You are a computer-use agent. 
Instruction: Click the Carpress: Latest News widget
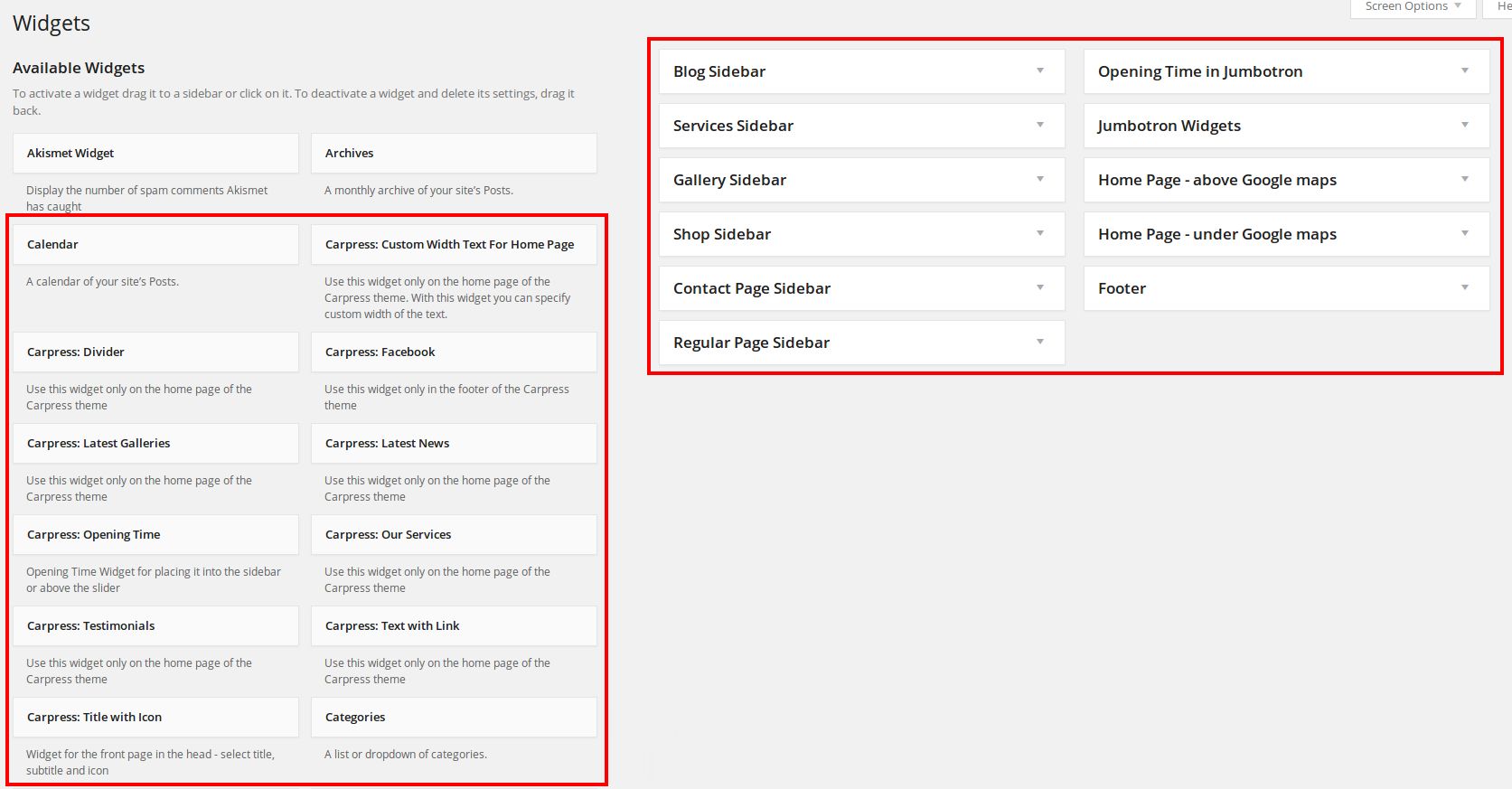(454, 444)
